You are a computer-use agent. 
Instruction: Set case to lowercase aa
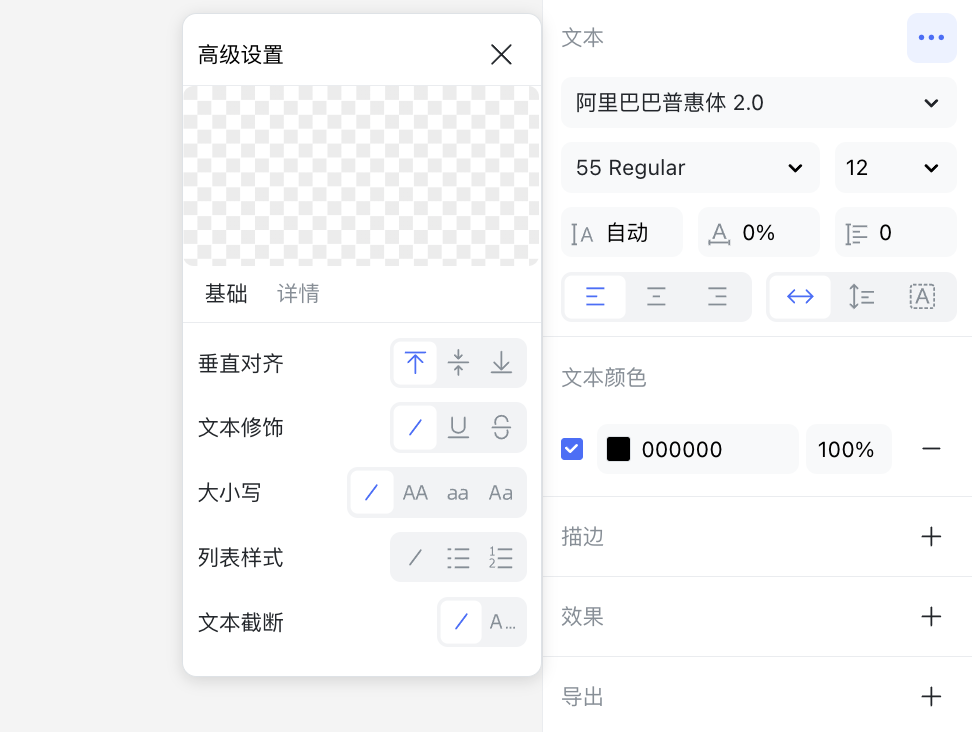point(458,493)
